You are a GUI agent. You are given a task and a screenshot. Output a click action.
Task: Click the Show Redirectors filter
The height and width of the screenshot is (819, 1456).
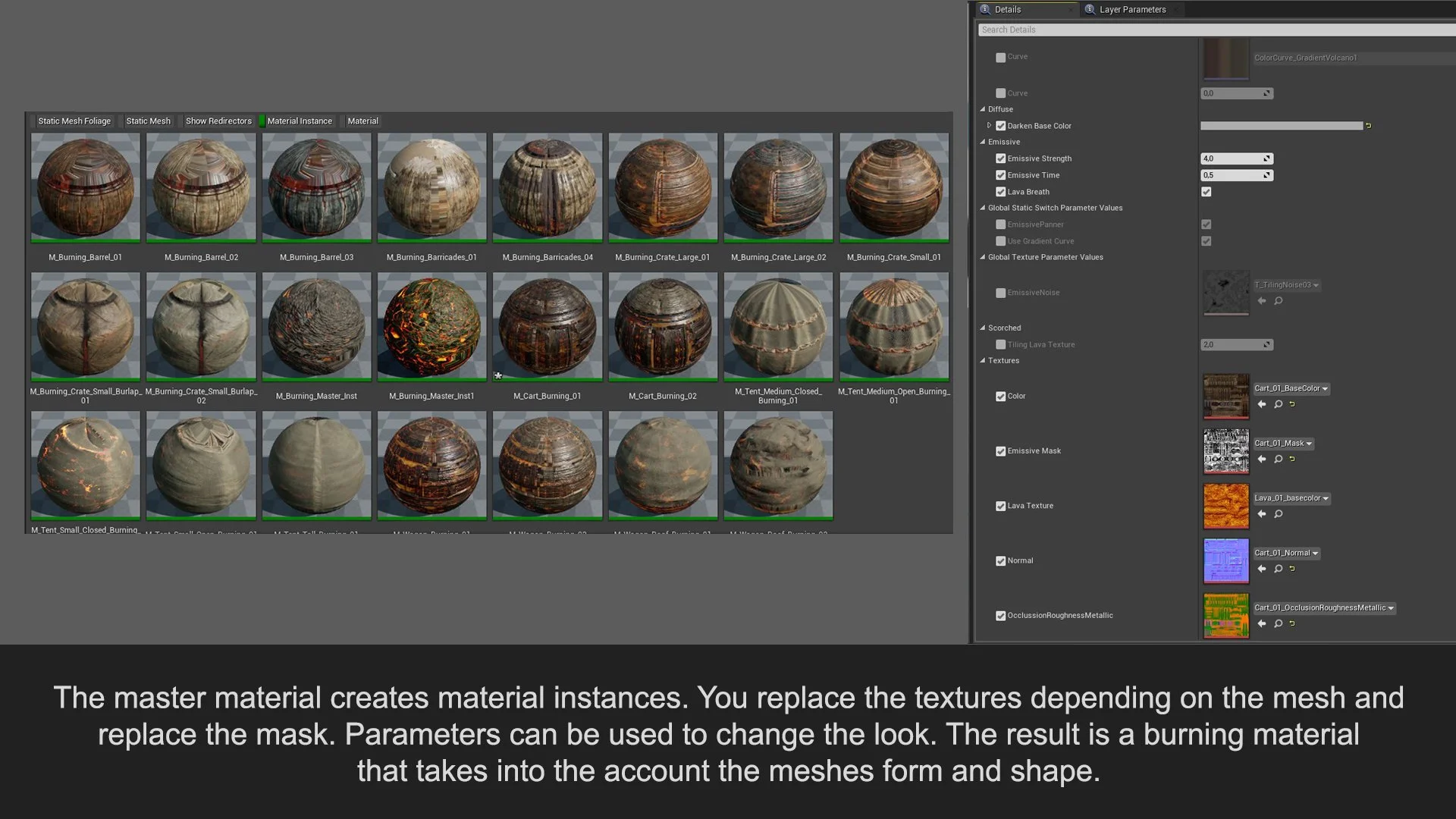click(218, 121)
